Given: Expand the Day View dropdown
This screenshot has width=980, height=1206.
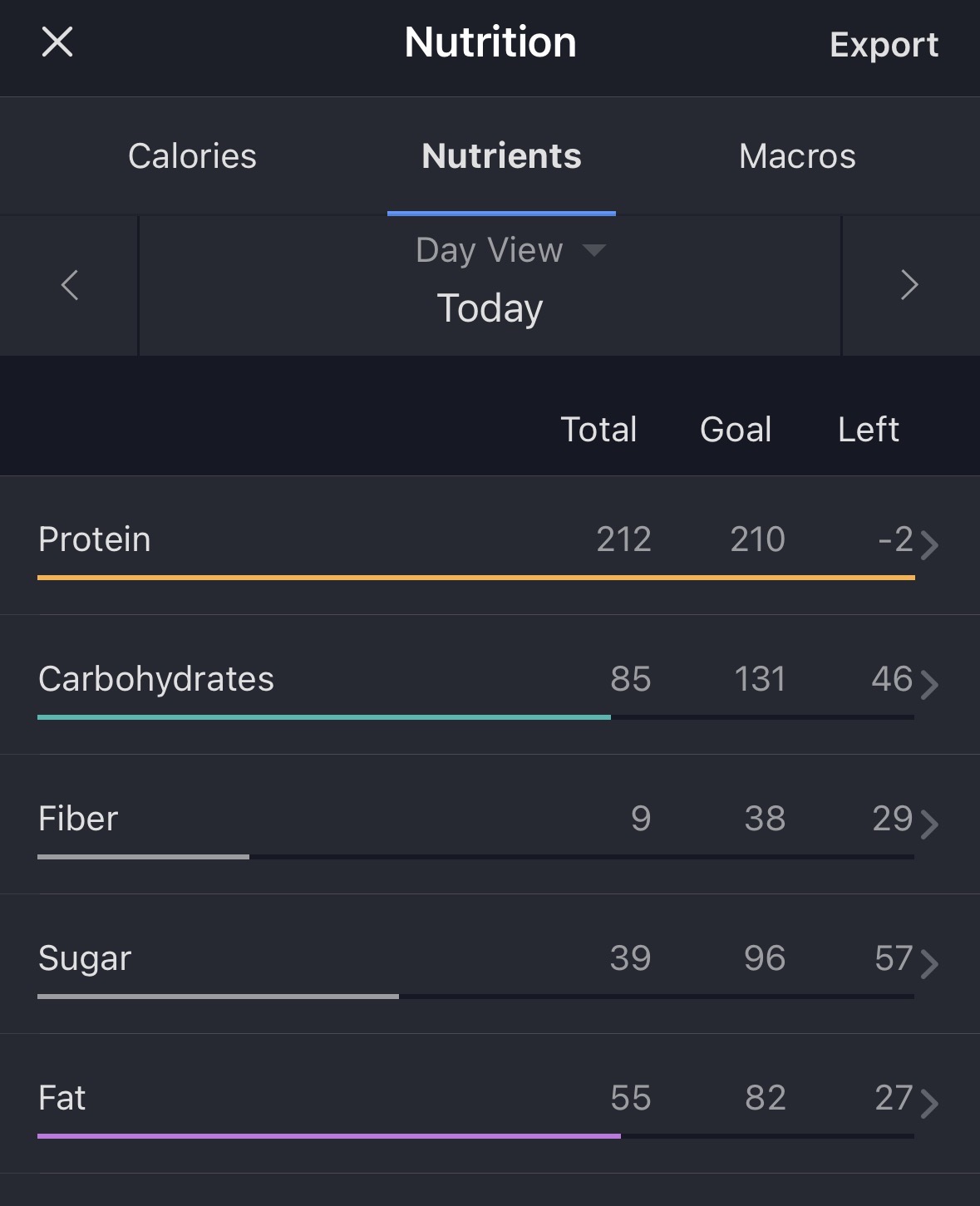Looking at the screenshot, I should 490,250.
